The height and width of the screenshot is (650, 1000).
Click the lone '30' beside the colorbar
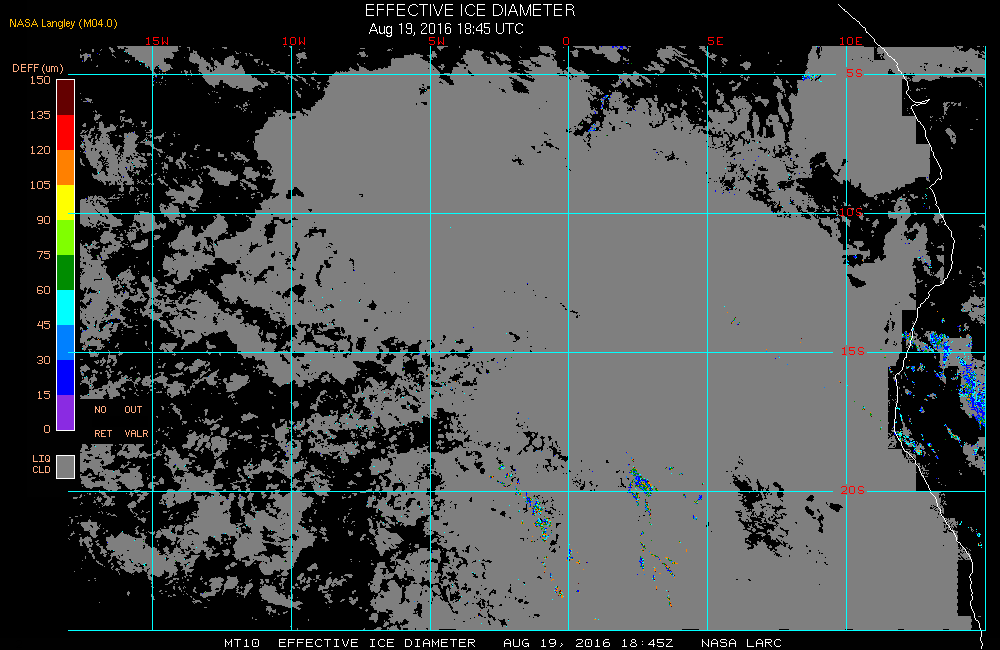click(x=43, y=360)
